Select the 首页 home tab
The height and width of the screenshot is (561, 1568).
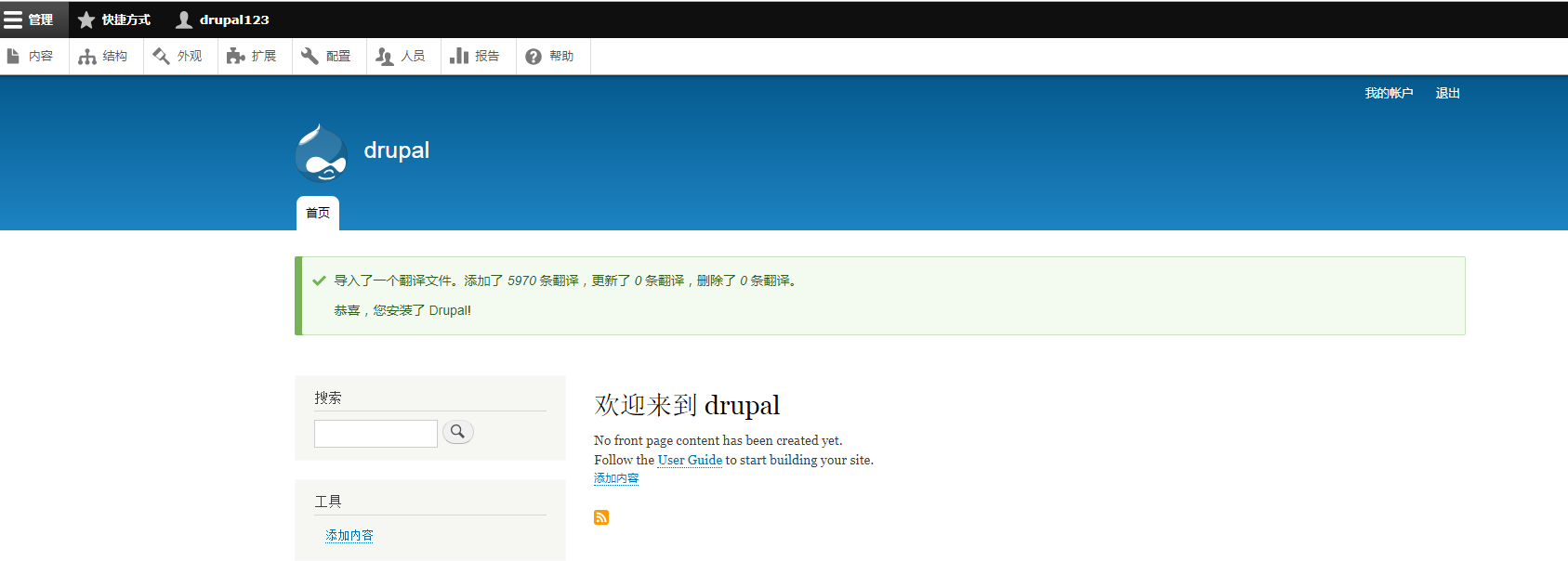[318, 213]
